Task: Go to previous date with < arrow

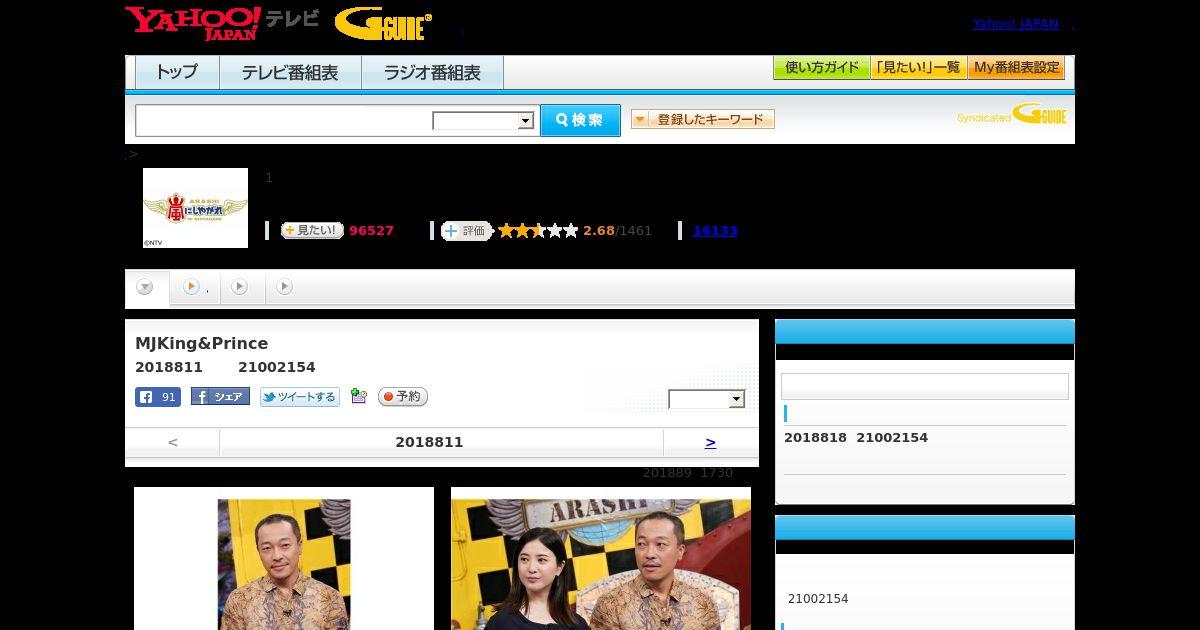Action: pyautogui.click(x=172, y=442)
